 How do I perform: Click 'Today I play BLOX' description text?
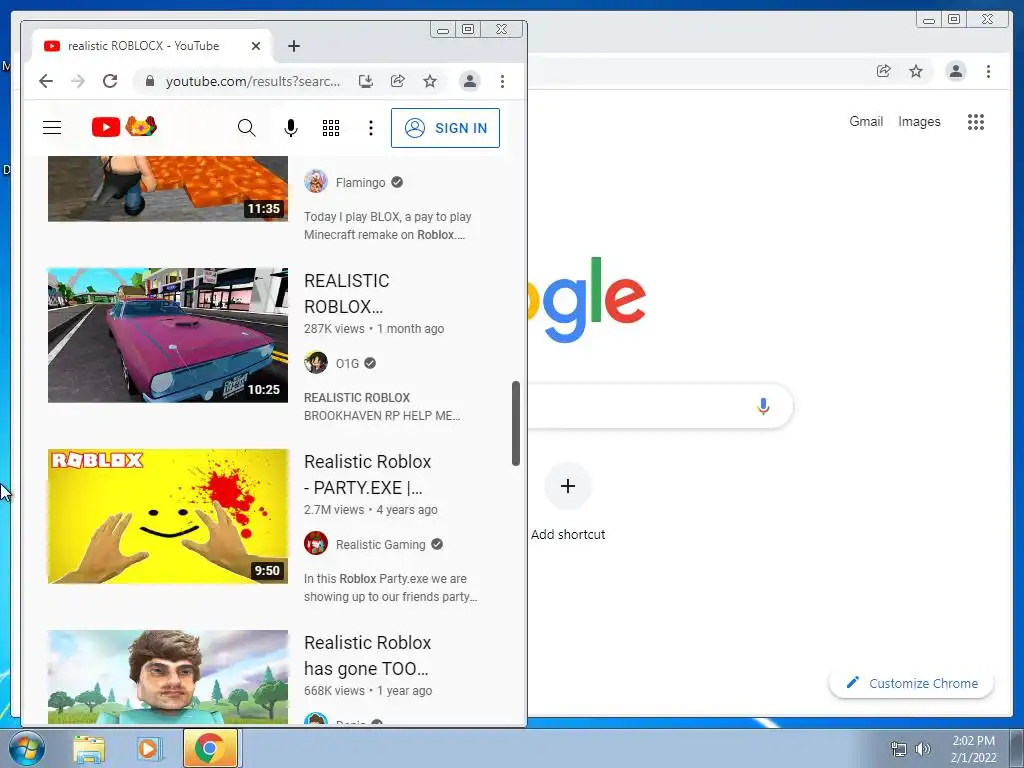coord(387,226)
